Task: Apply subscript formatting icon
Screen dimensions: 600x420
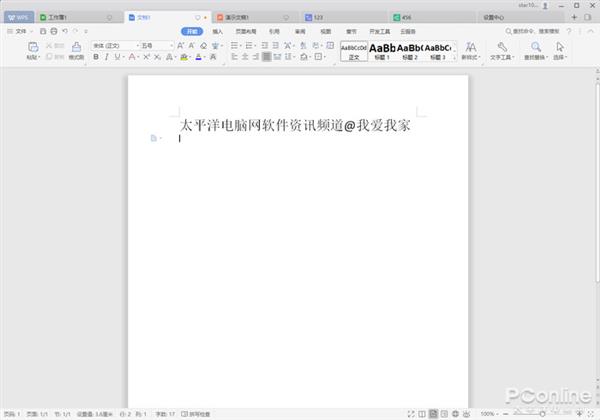Action: click(157, 57)
